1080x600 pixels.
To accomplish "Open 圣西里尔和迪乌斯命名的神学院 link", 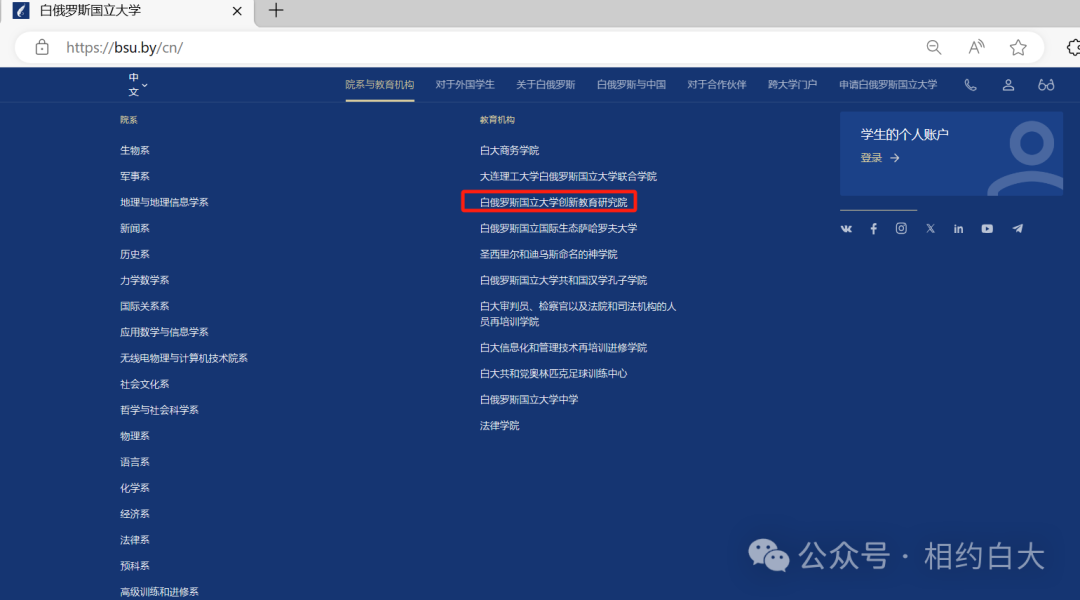I will (x=548, y=254).
